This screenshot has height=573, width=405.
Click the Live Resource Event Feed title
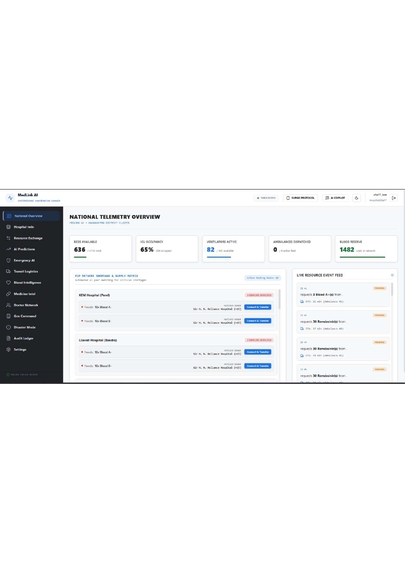pyautogui.click(x=320, y=275)
